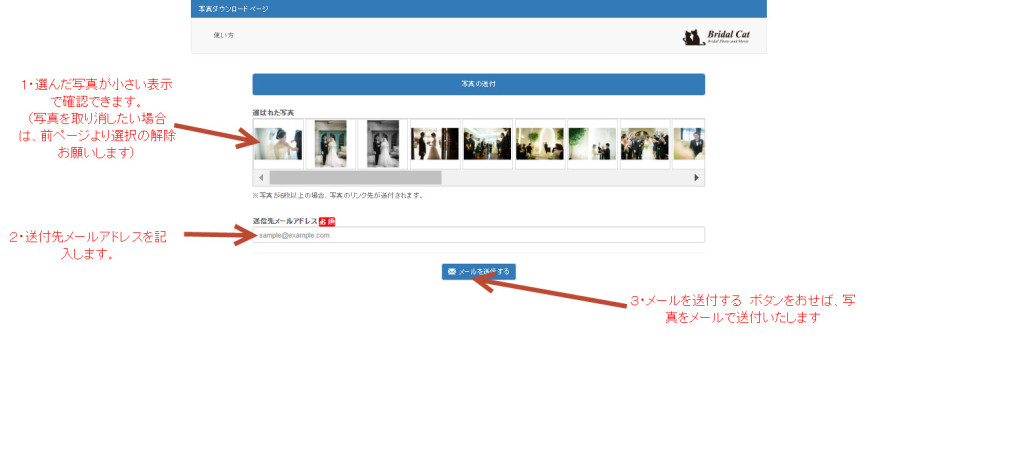Click the 写真の送付 blue banner
Viewport: 1024px width, 474px height.
tap(479, 84)
